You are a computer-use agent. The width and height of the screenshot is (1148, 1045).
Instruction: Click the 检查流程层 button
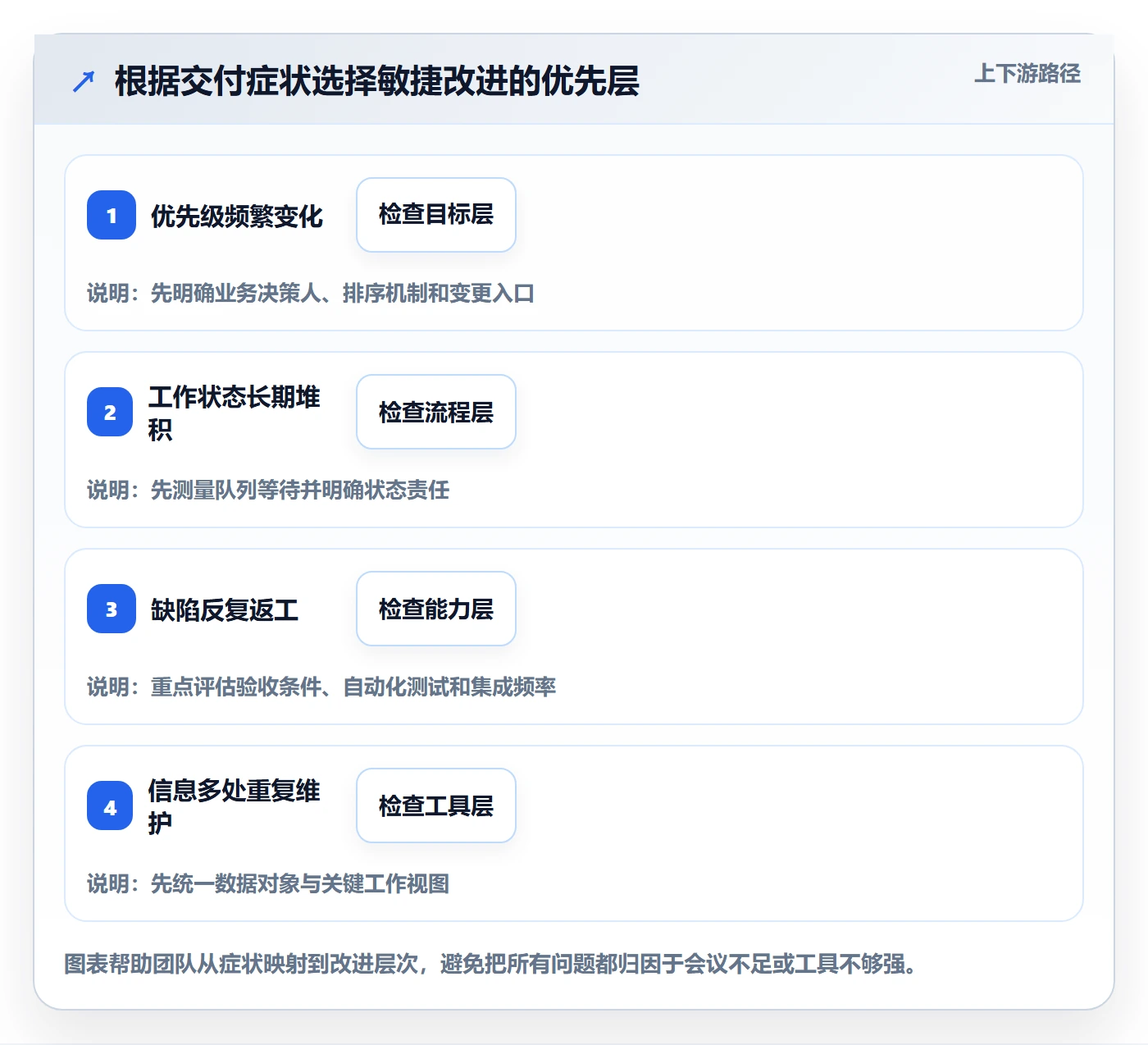[x=436, y=412]
